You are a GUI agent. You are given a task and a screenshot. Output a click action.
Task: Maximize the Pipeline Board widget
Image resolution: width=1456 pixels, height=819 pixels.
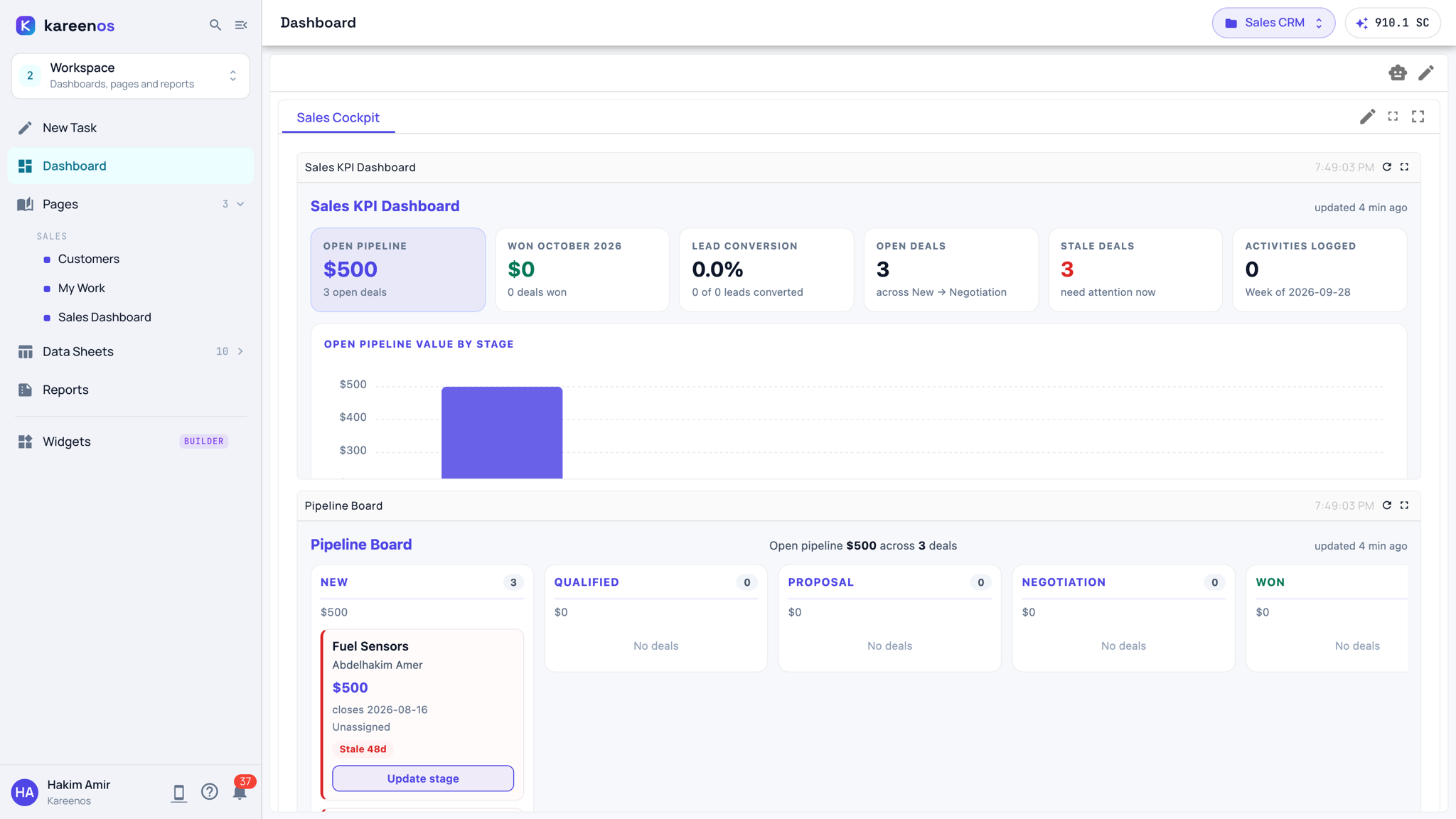[1404, 505]
